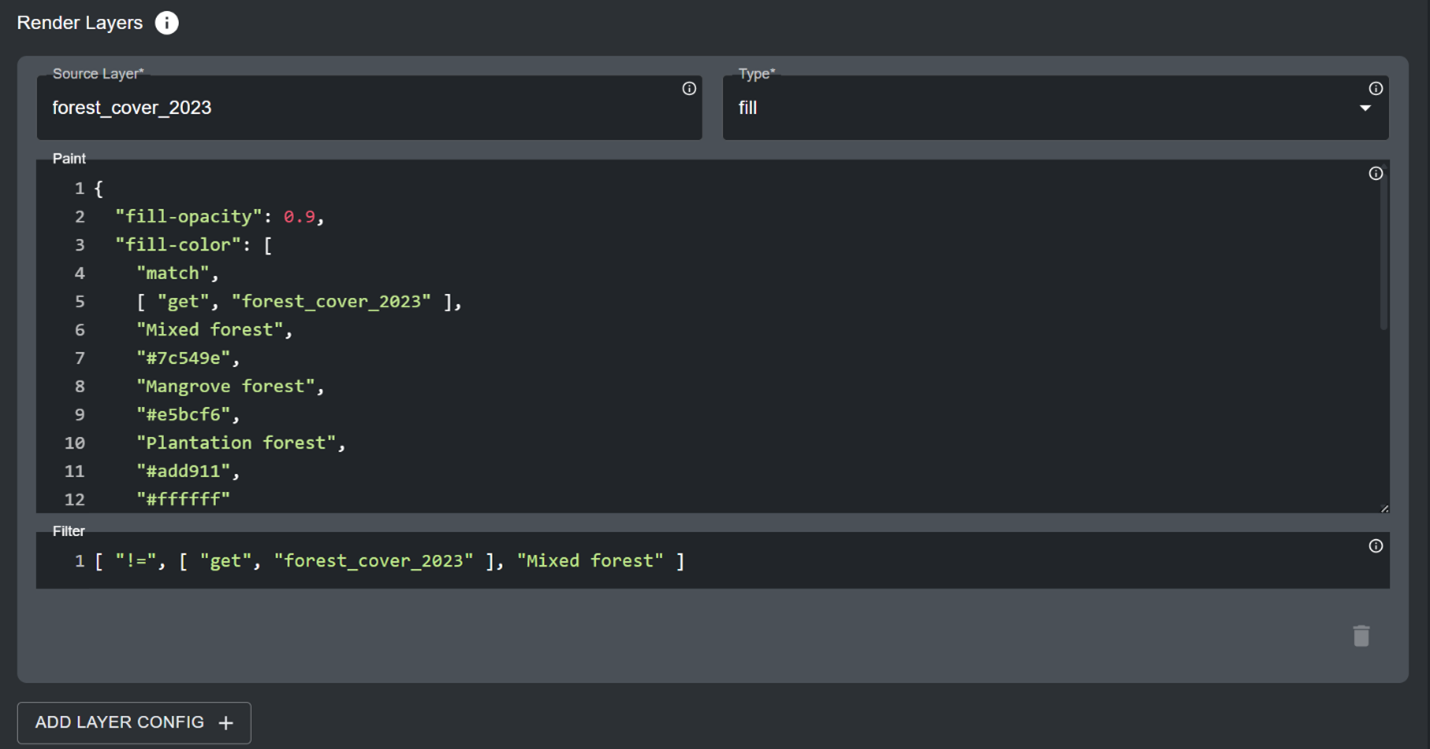Viewport: 1430px width, 749px height.
Task: Click the Filter editor info icon
Action: pyautogui.click(x=1376, y=546)
